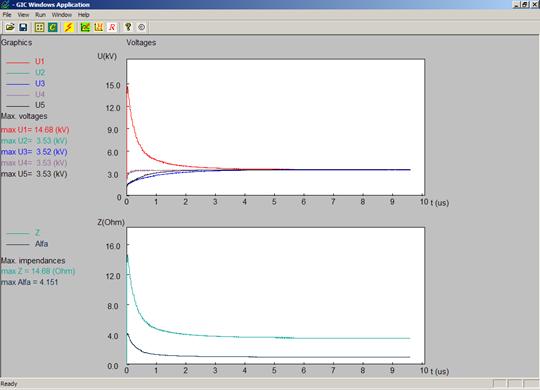Click the blue U3 legend line
The width and height of the screenshot is (540, 390).
pyautogui.click(x=18, y=84)
